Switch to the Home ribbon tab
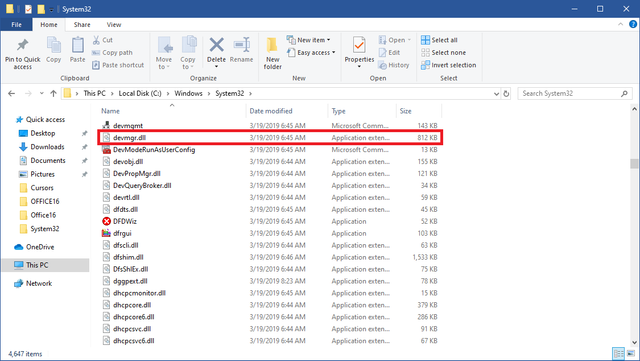Screen dimensions: 640x361 pos(49,25)
